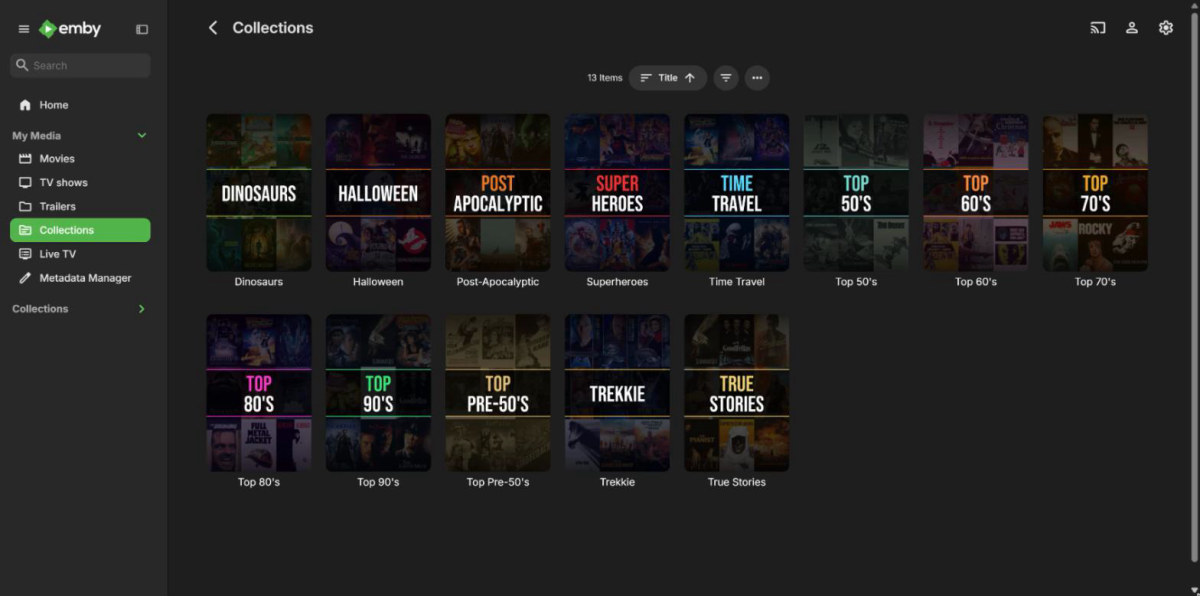Go to Home in sidebar
Image resolution: width=1200 pixels, height=596 pixels.
80,105
